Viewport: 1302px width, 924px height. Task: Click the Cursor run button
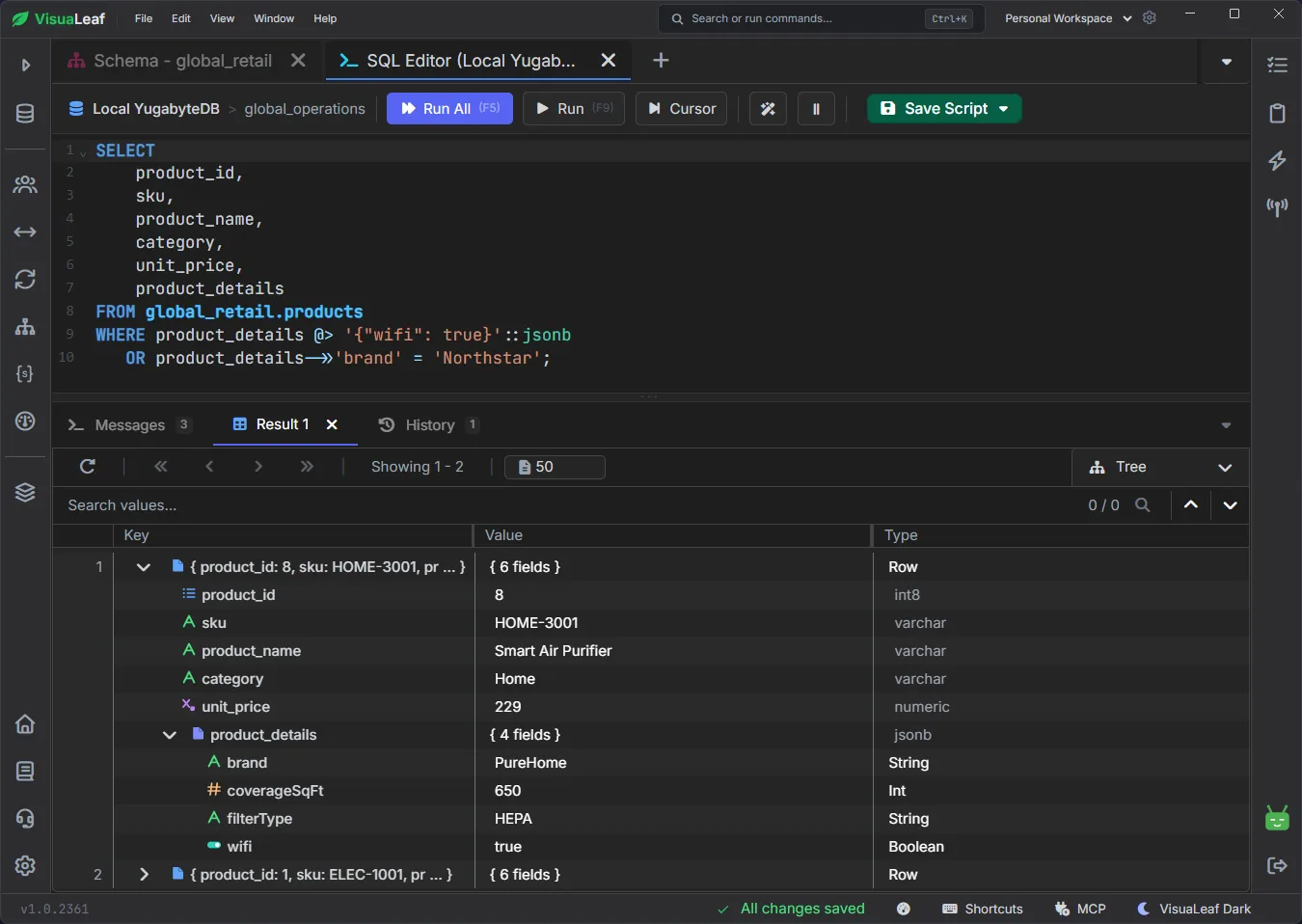click(x=681, y=109)
